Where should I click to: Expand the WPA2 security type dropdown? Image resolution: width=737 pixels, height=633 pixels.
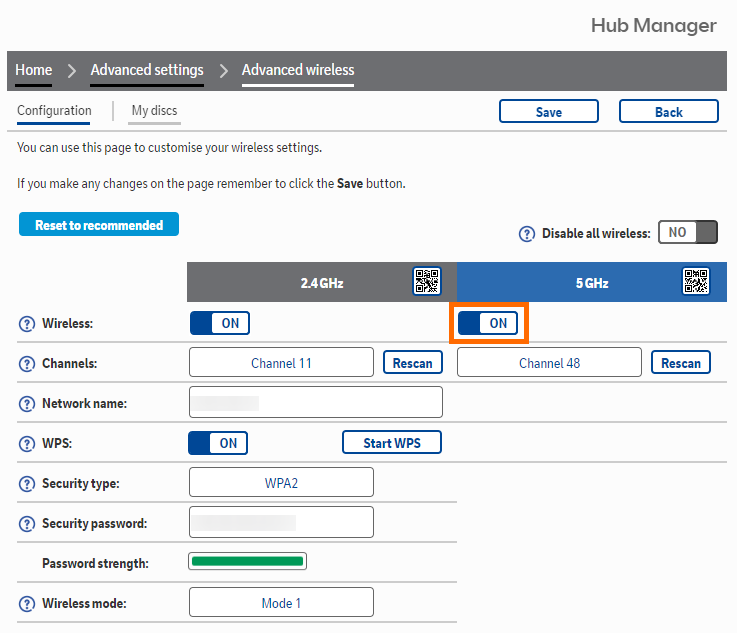pos(281,483)
